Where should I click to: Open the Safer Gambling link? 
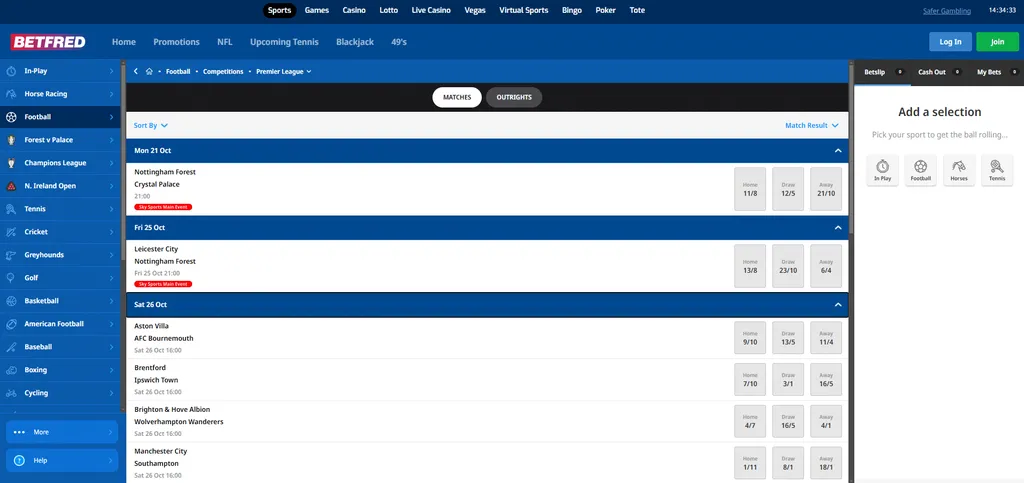947,11
